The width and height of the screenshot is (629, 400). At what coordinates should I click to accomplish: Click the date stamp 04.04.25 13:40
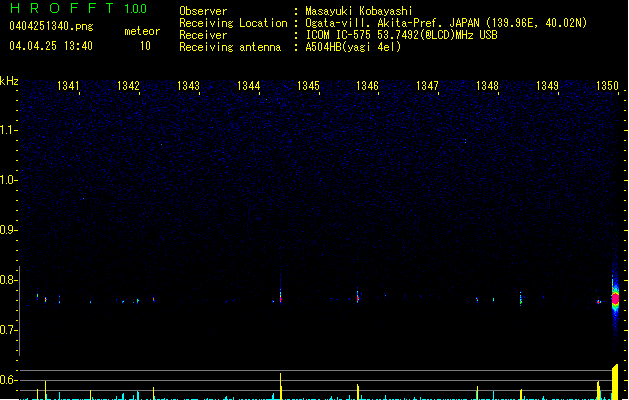[51, 46]
